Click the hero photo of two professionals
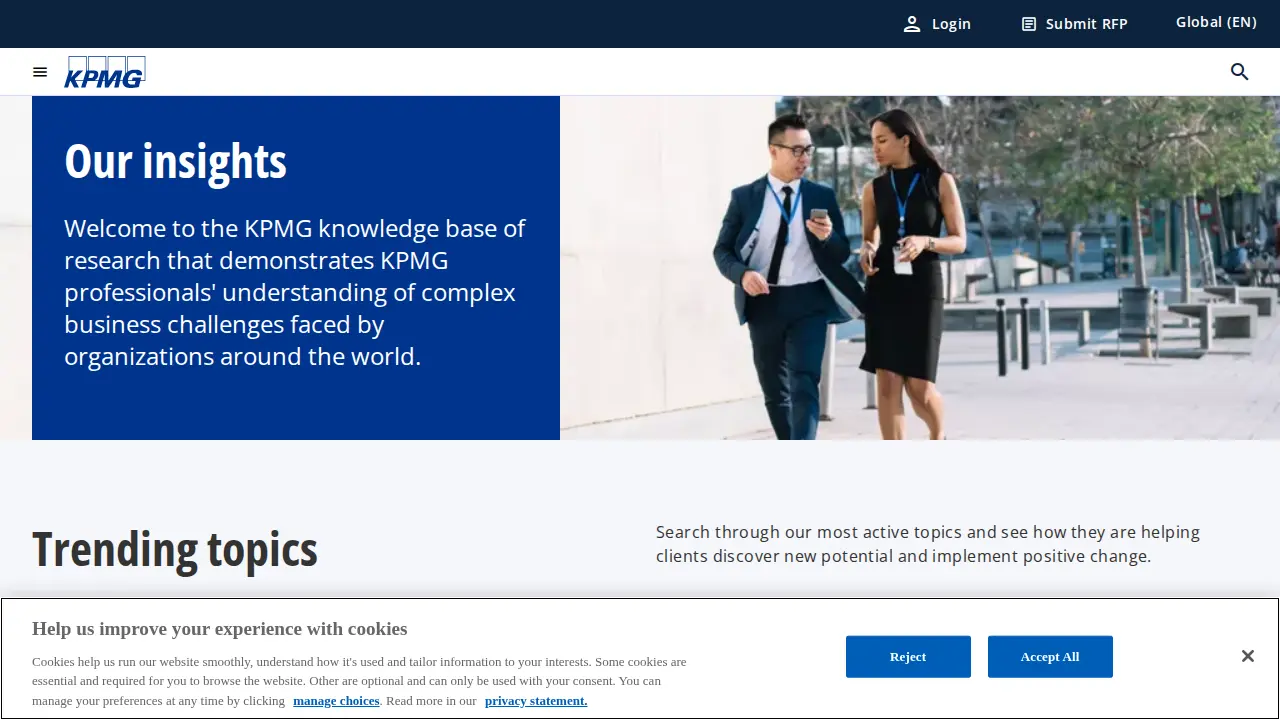 pos(920,268)
